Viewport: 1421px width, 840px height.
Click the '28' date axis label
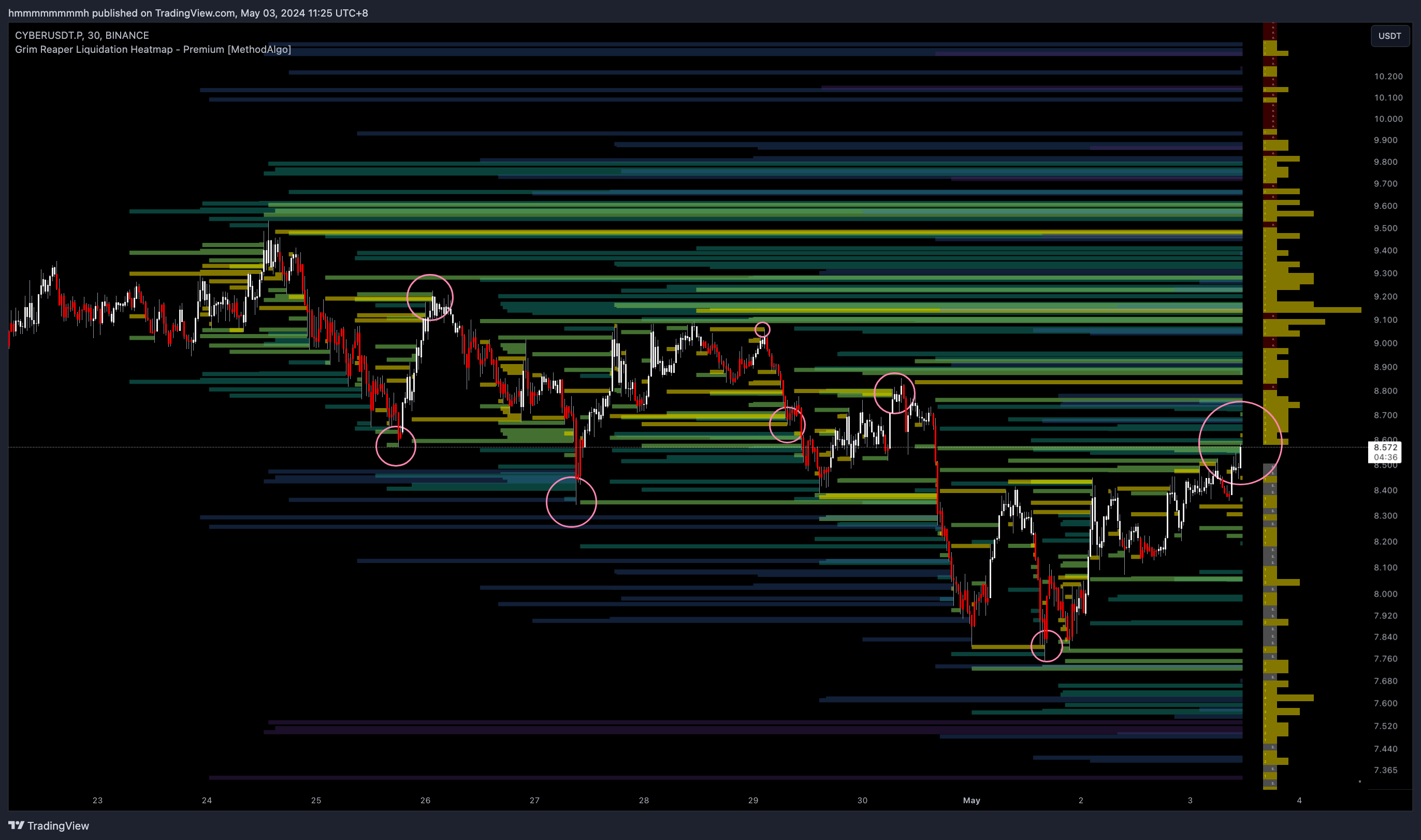[644, 800]
